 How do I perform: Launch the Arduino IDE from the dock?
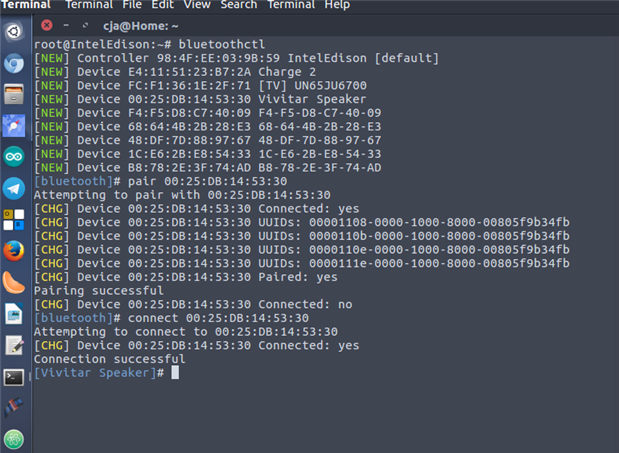pos(14,157)
